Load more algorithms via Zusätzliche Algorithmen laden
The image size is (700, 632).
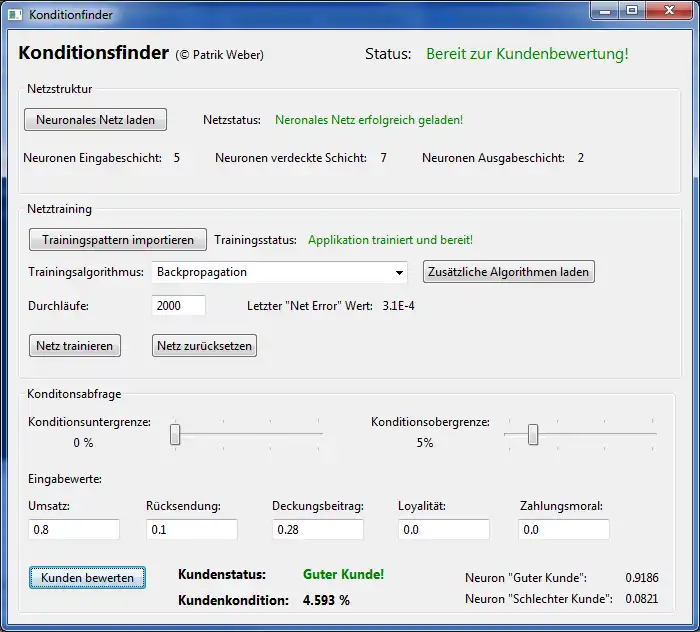tap(508, 272)
